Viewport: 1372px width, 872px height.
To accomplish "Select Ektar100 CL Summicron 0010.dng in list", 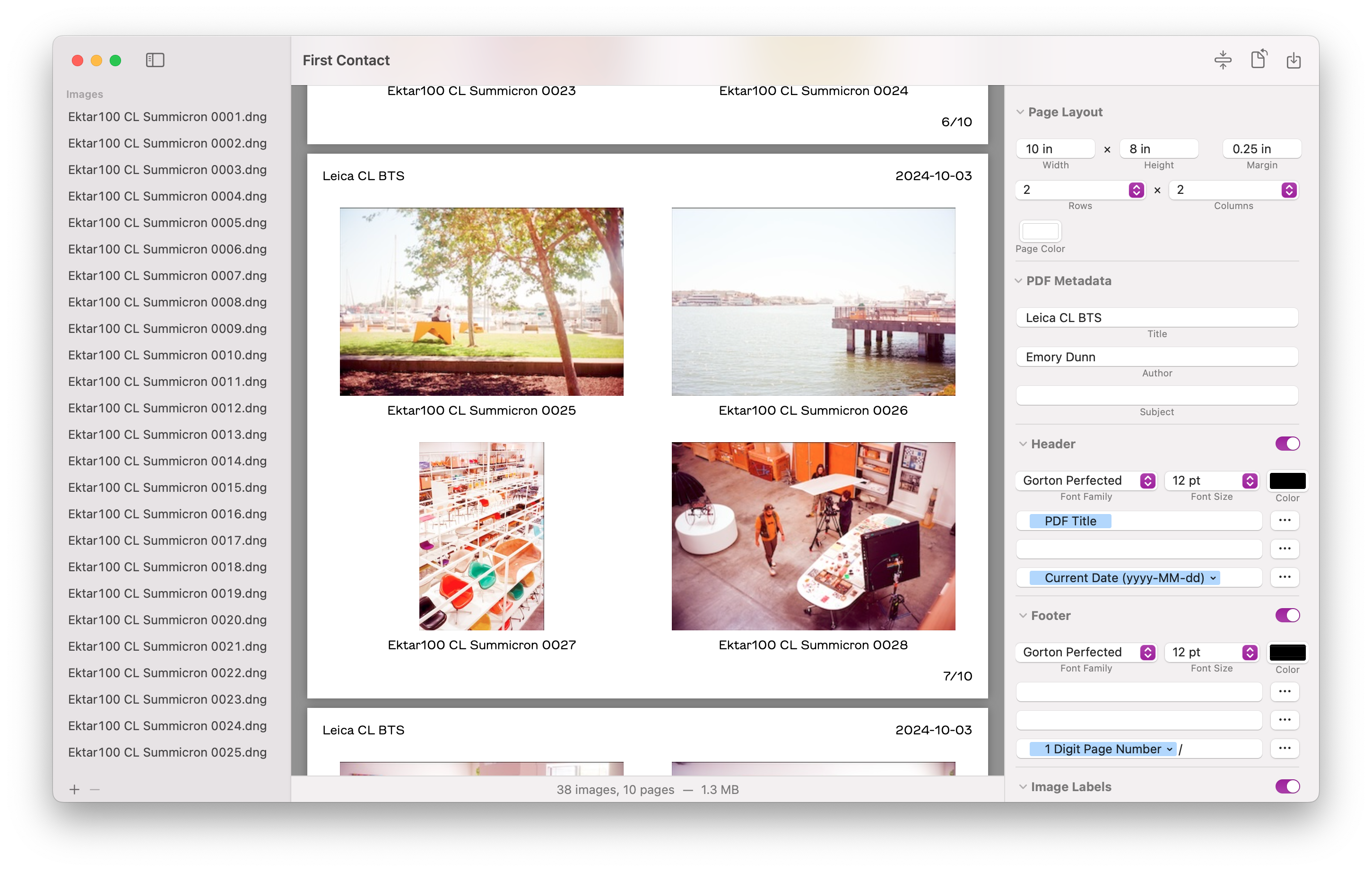I will (x=167, y=355).
